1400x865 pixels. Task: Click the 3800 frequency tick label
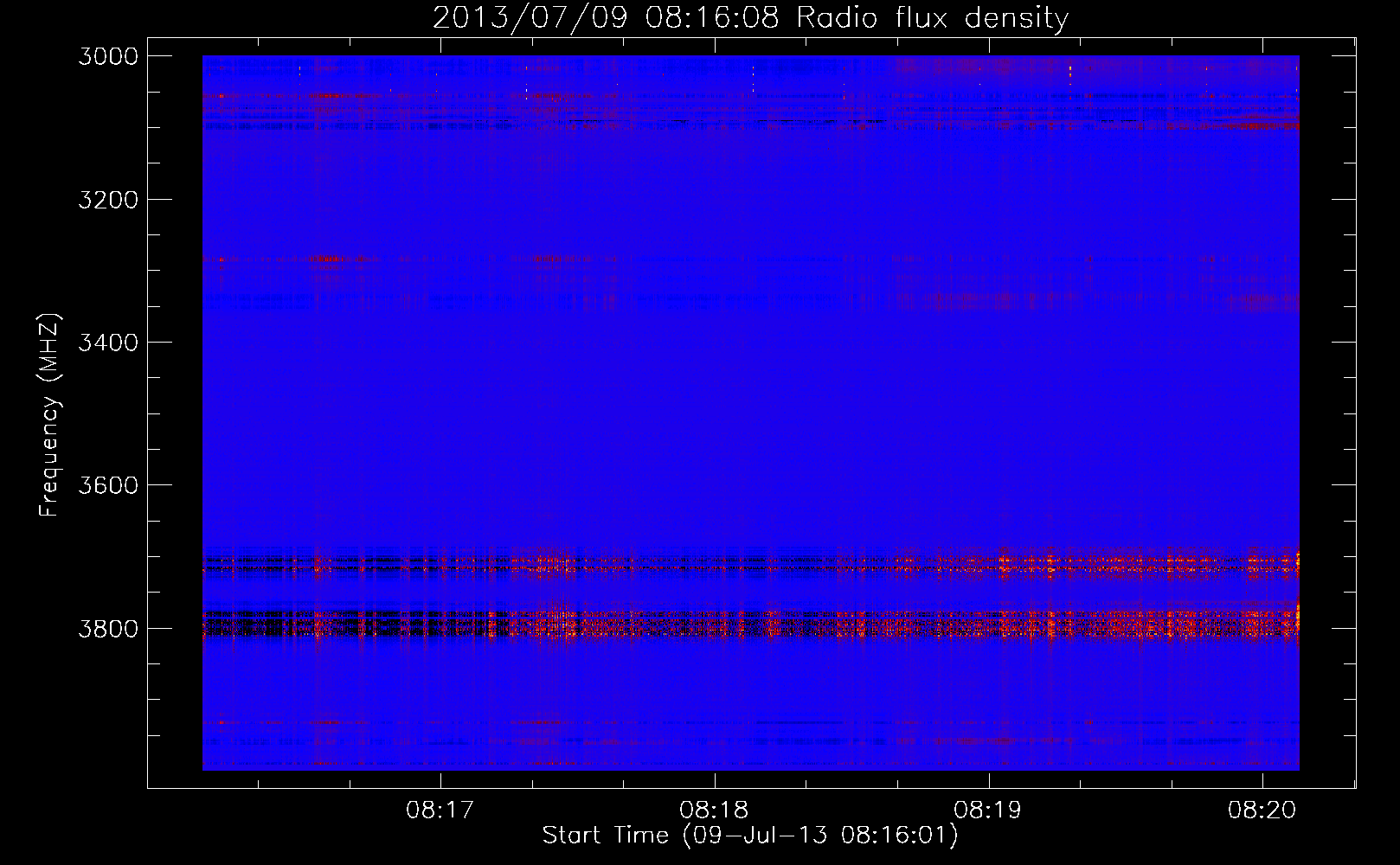108,628
